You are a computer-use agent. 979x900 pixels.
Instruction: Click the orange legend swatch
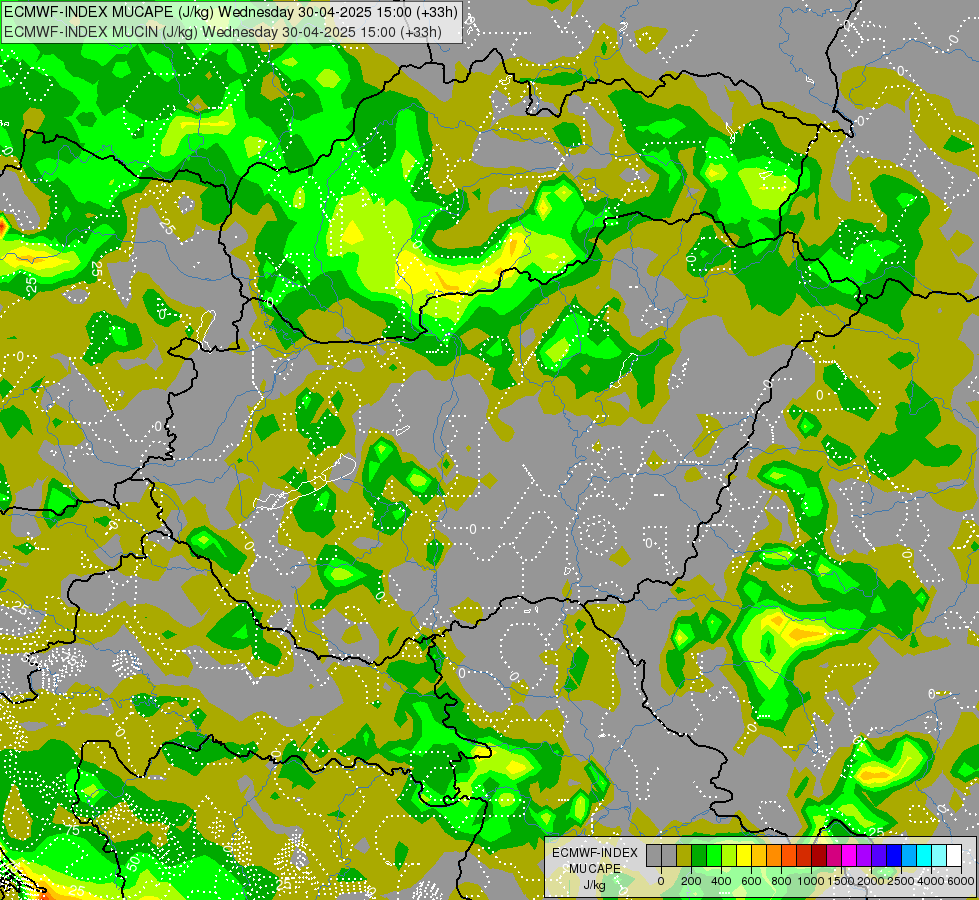pyautogui.click(x=774, y=855)
